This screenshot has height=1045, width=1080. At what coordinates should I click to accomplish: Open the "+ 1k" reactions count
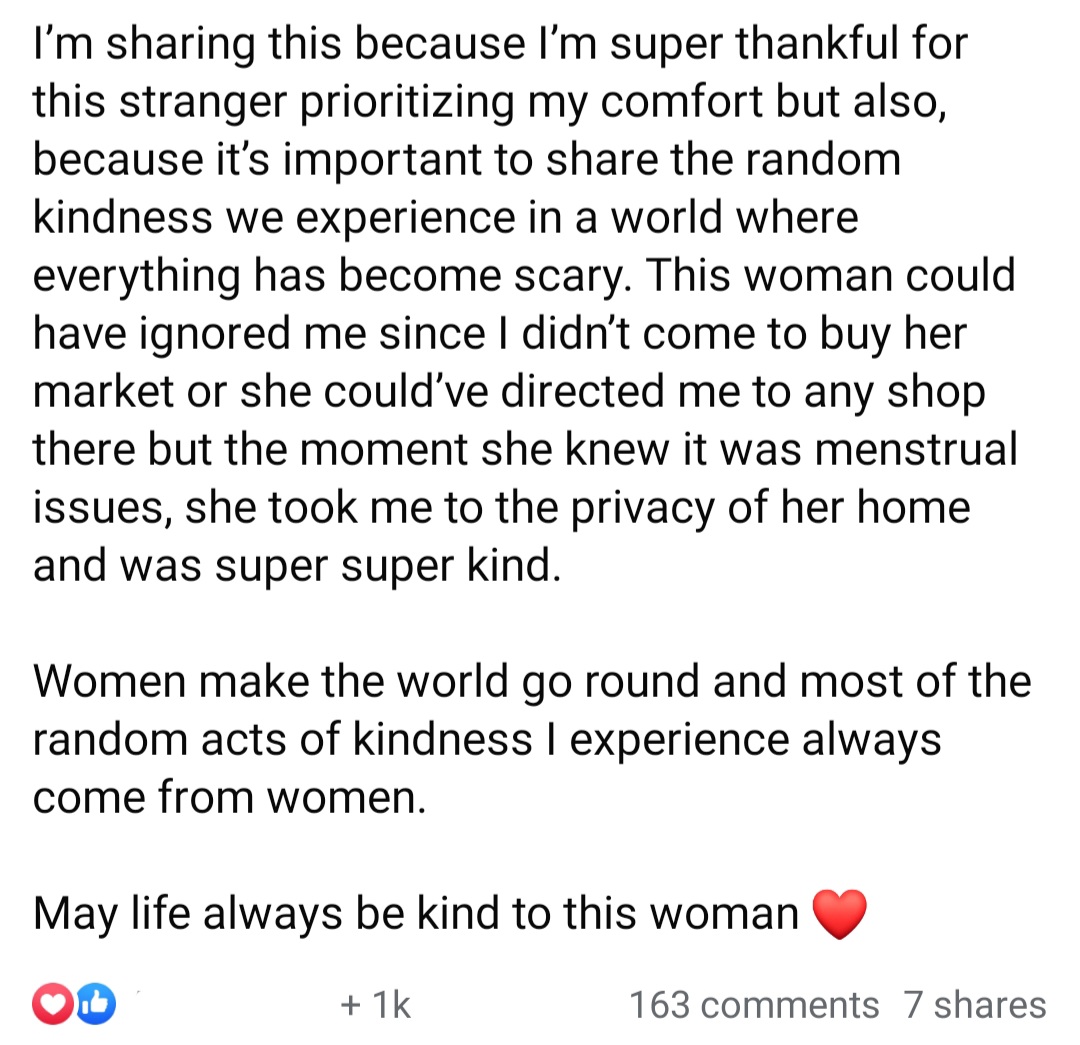[375, 1004]
